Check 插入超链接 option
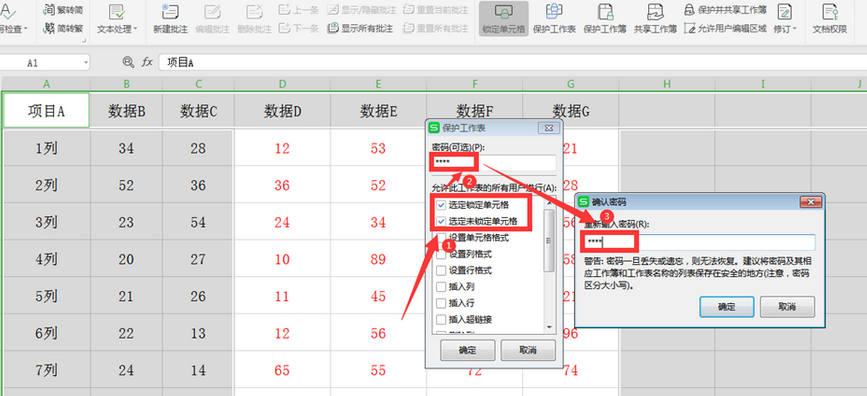 (x=441, y=320)
